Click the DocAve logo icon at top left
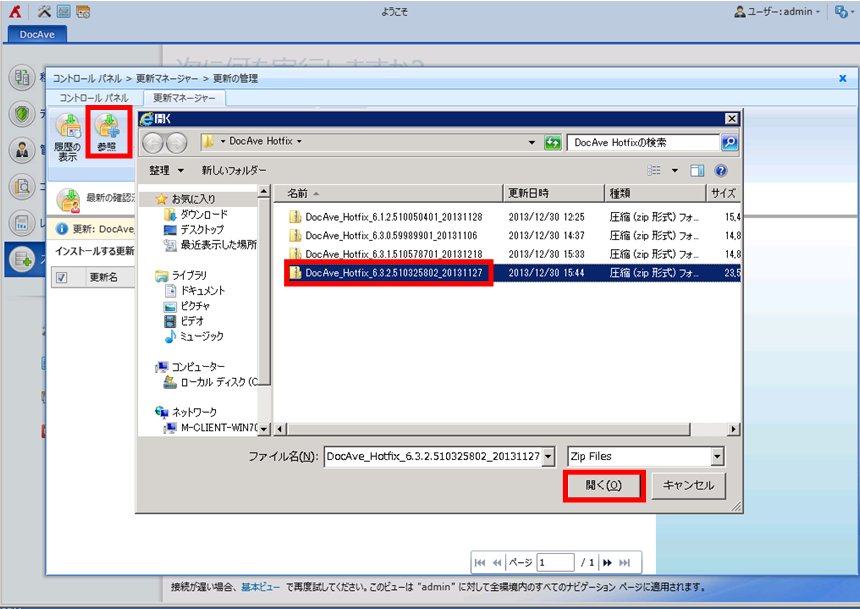Image resolution: width=860 pixels, height=609 pixels. click(x=15, y=11)
